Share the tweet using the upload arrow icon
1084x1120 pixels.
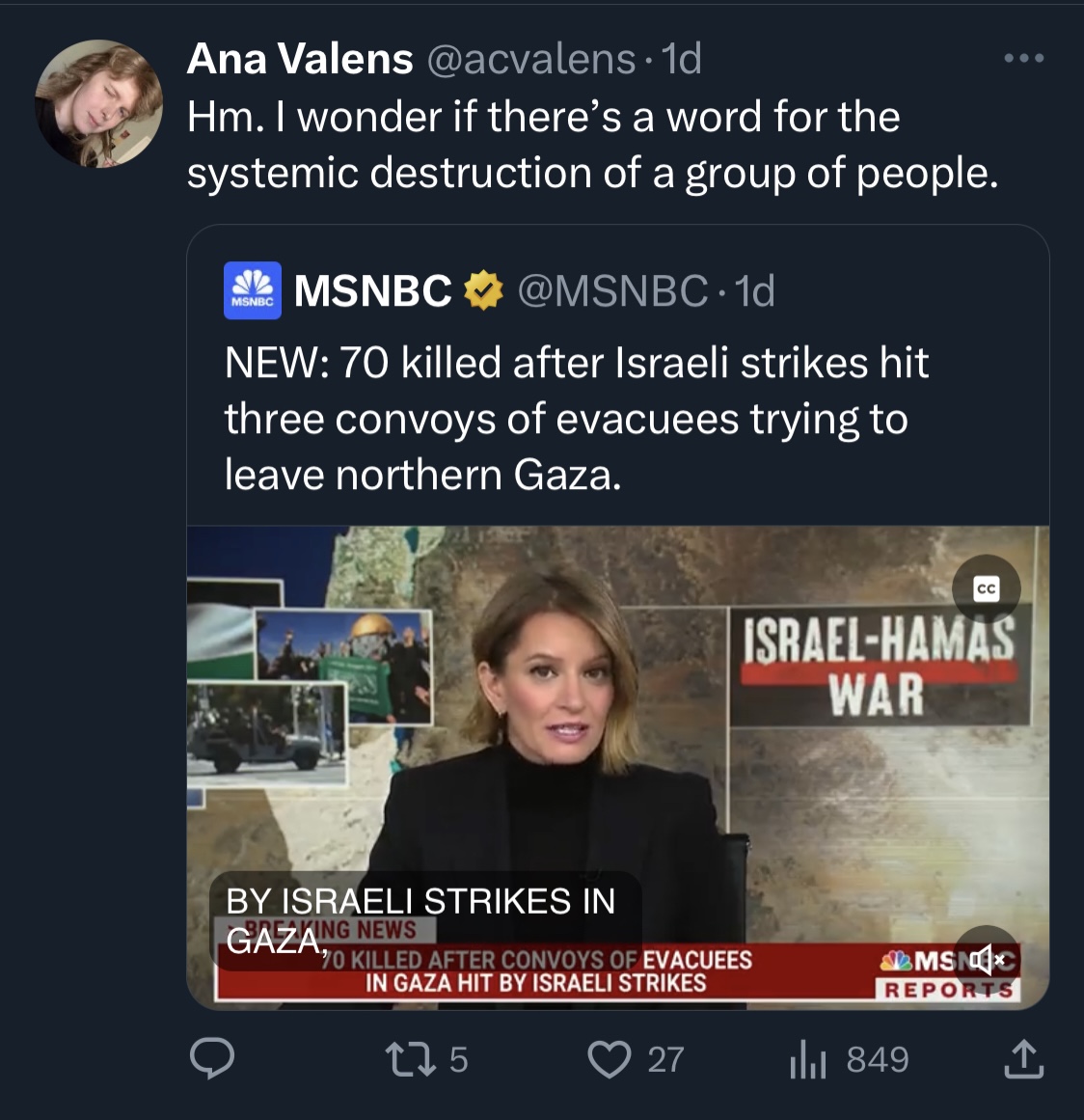point(1023,1059)
